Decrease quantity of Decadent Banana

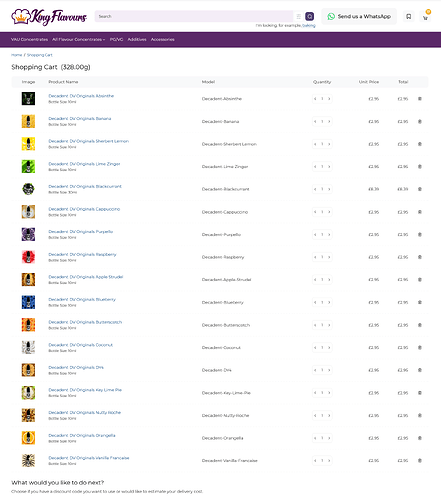(x=315, y=121)
